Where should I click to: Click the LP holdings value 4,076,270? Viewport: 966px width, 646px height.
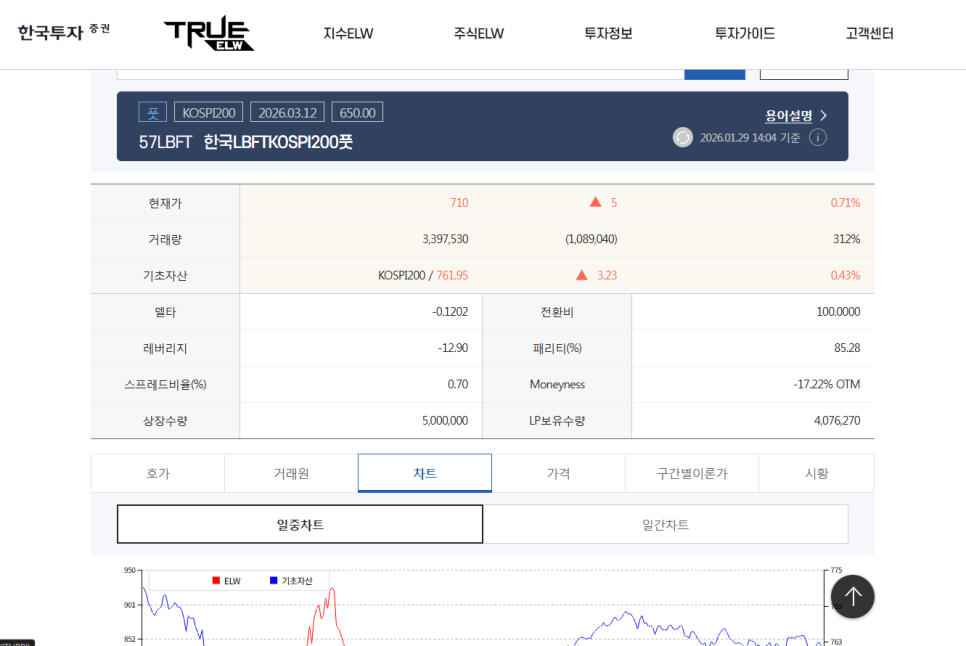point(837,421)
